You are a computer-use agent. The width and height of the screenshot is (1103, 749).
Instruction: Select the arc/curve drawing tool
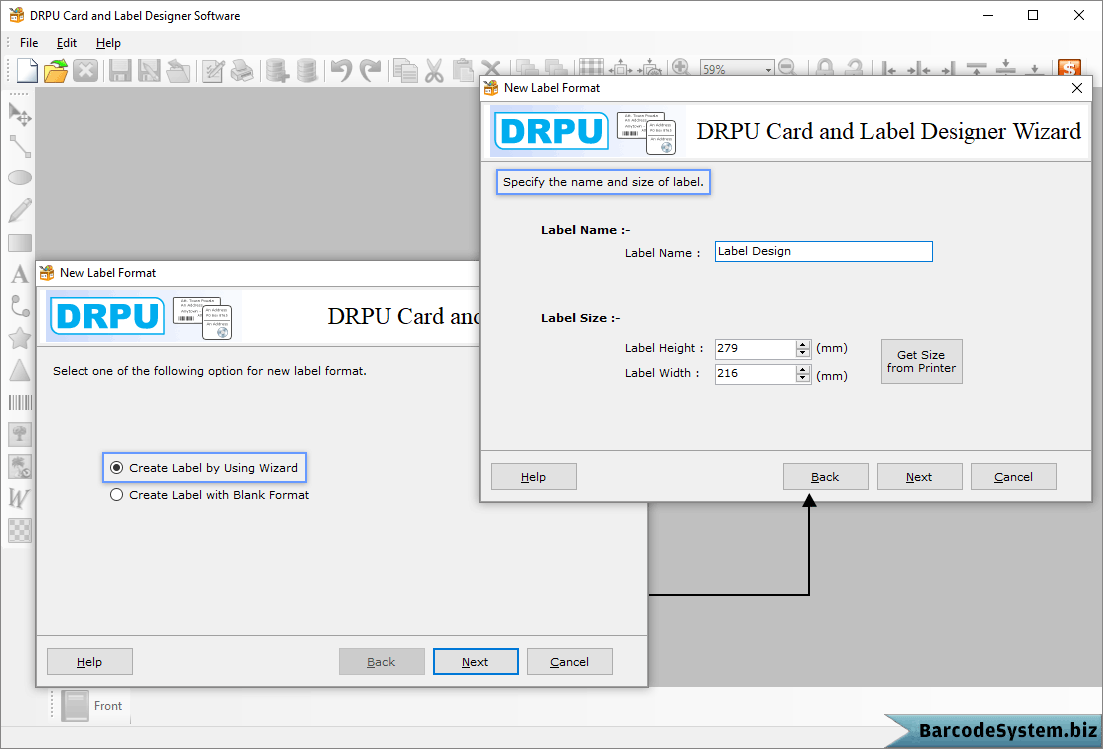coord(20,306)
